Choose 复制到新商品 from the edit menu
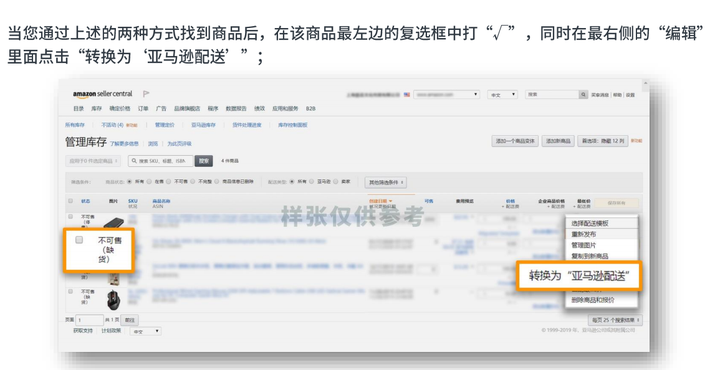Screen dimensions: 720x370 tap(590, 256)
